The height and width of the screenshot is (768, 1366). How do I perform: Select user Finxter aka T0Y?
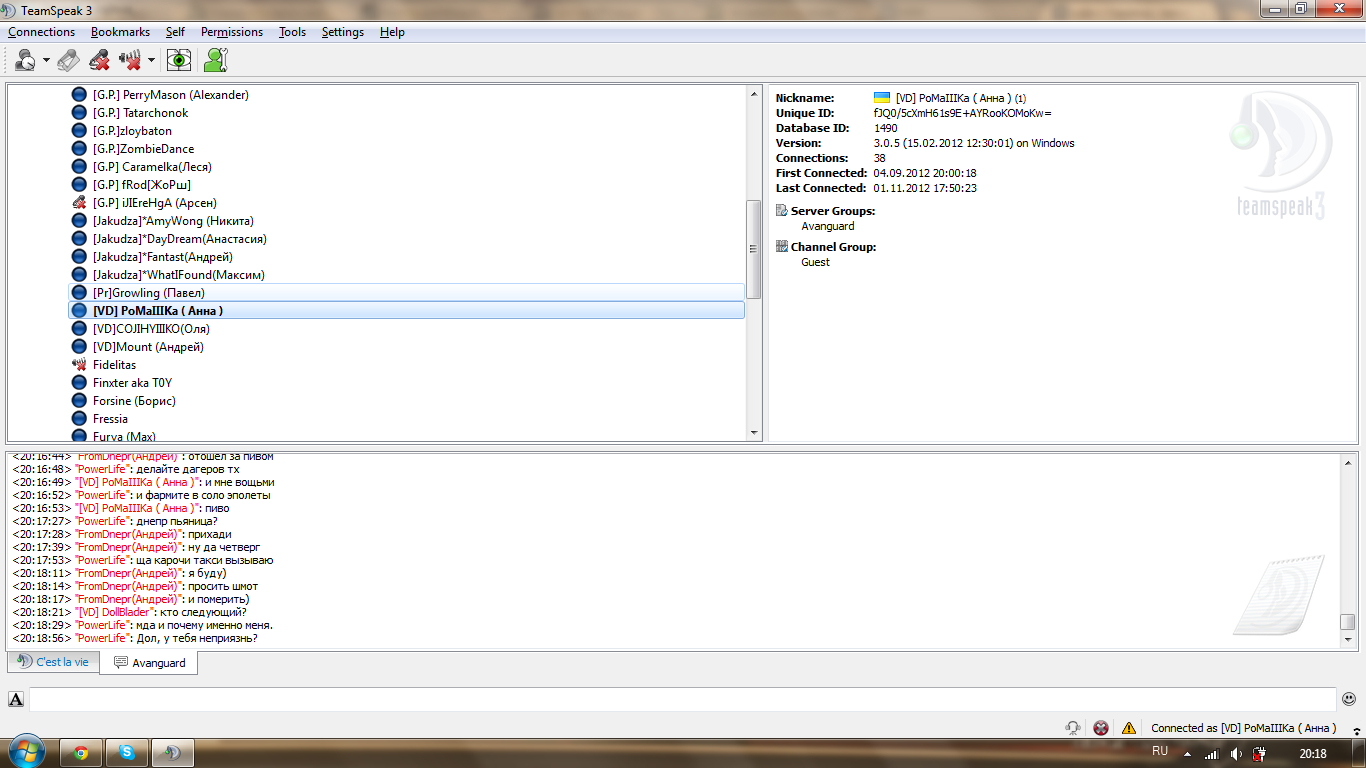tap(132, 383)
